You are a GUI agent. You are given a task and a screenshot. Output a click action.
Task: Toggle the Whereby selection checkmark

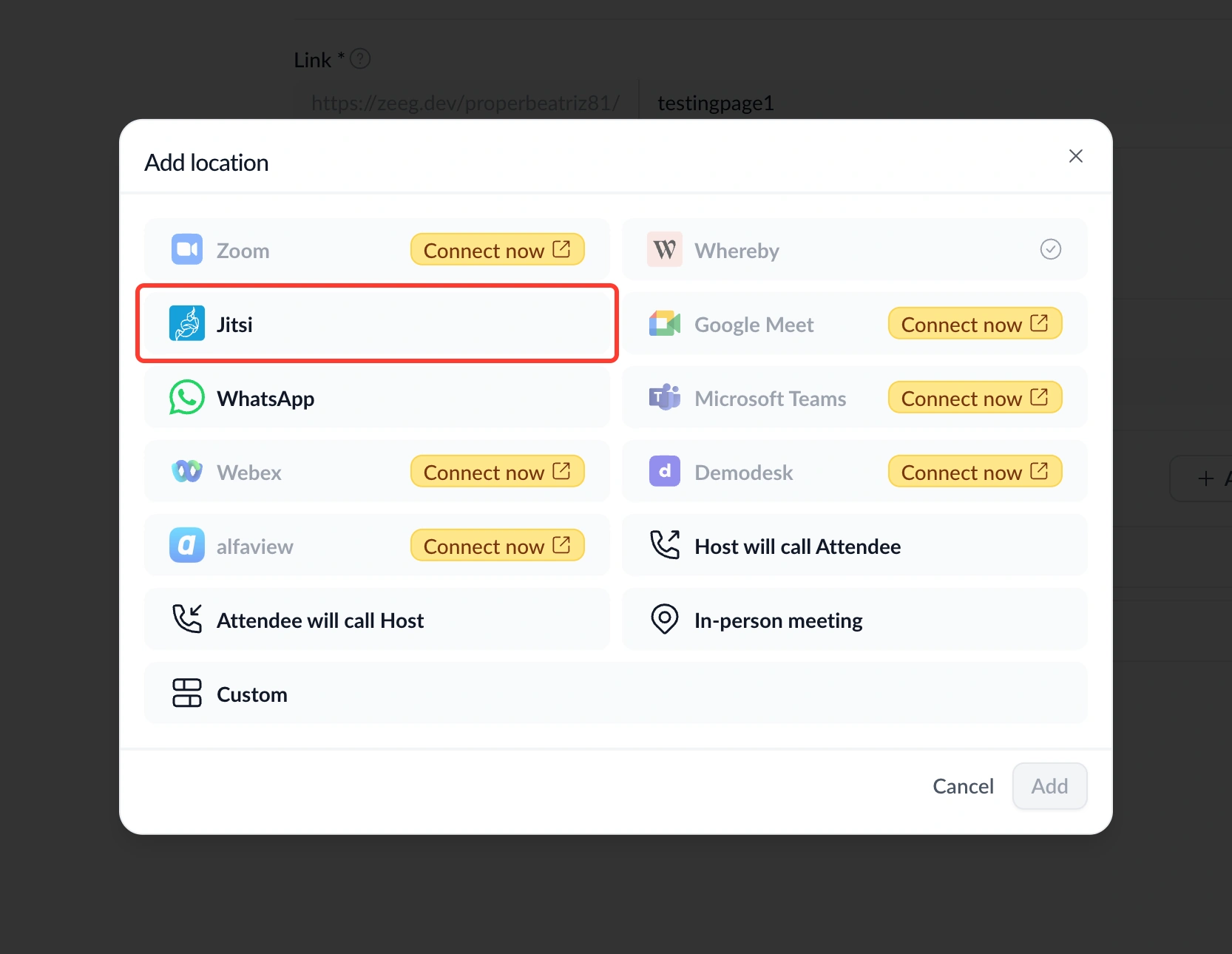tap(1051, 249)
